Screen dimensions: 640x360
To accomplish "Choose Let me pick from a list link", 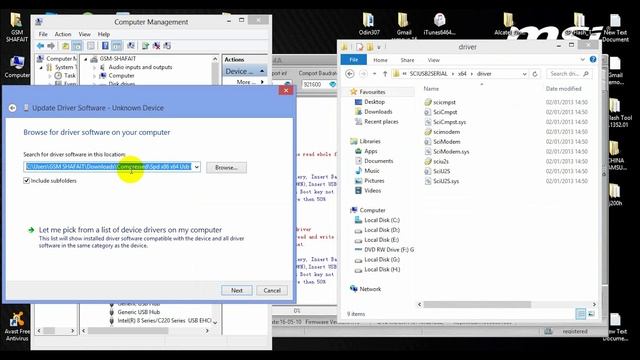I will (130, 230).
